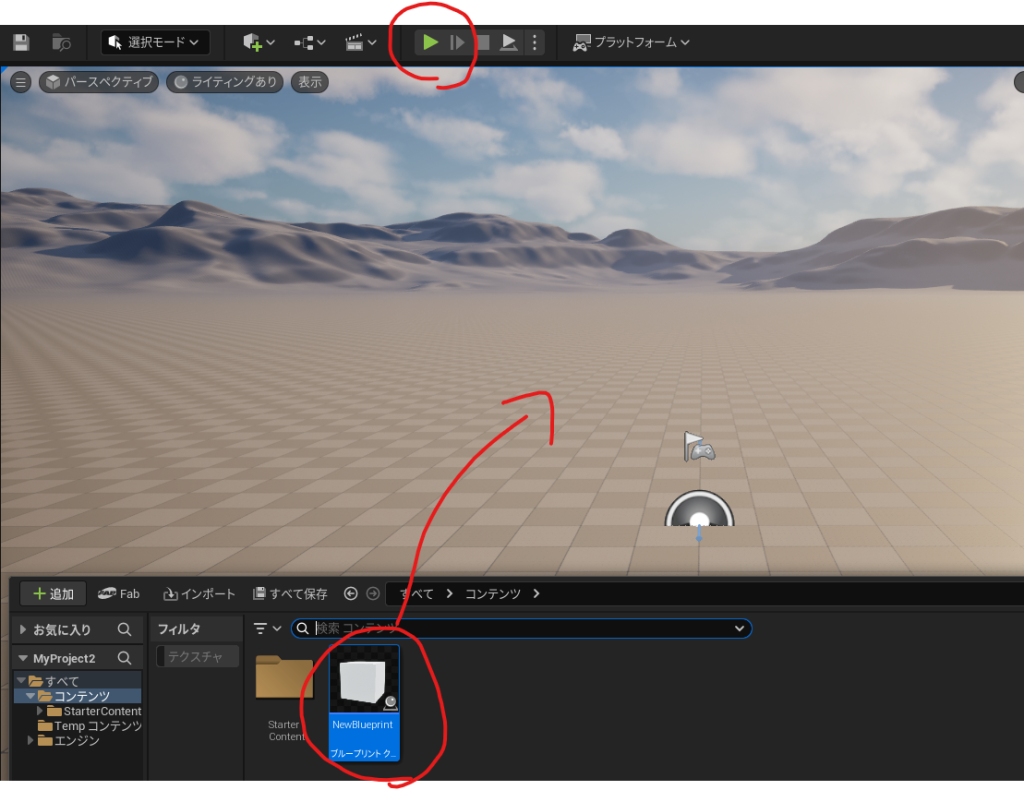Click the すべて保存 button
1024x790 pixels.
tap(290, 594)
